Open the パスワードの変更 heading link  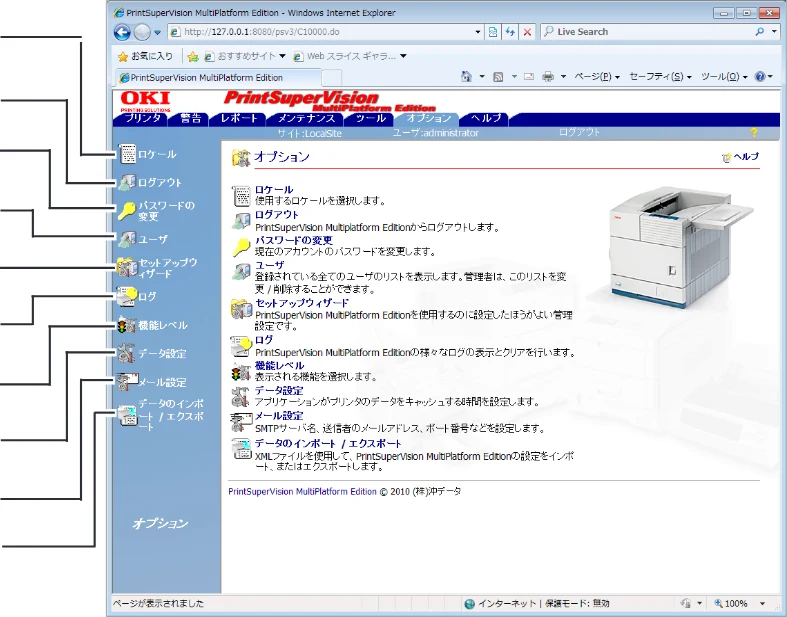[x=294, y=240]
